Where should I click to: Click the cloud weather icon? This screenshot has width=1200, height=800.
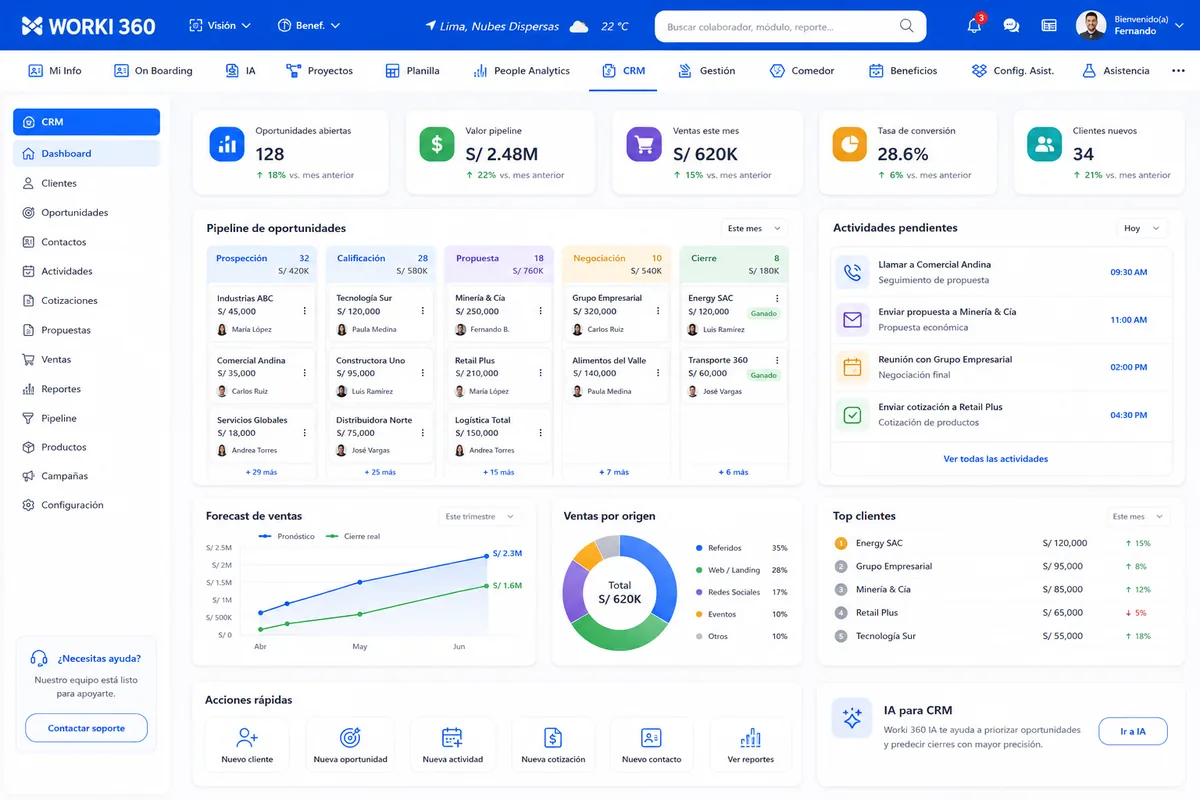[x=579, y=27]
